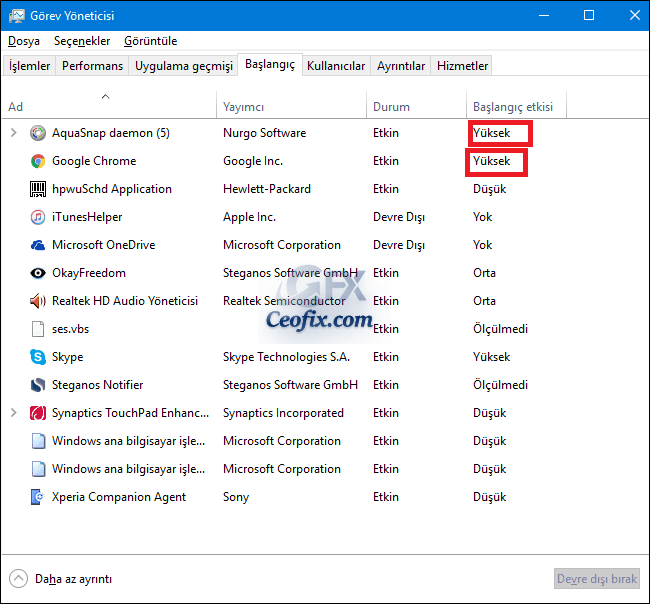Expand the Synaptics TouchPad Enhancements group
650x604 pixels.
[x=14, y=412]
